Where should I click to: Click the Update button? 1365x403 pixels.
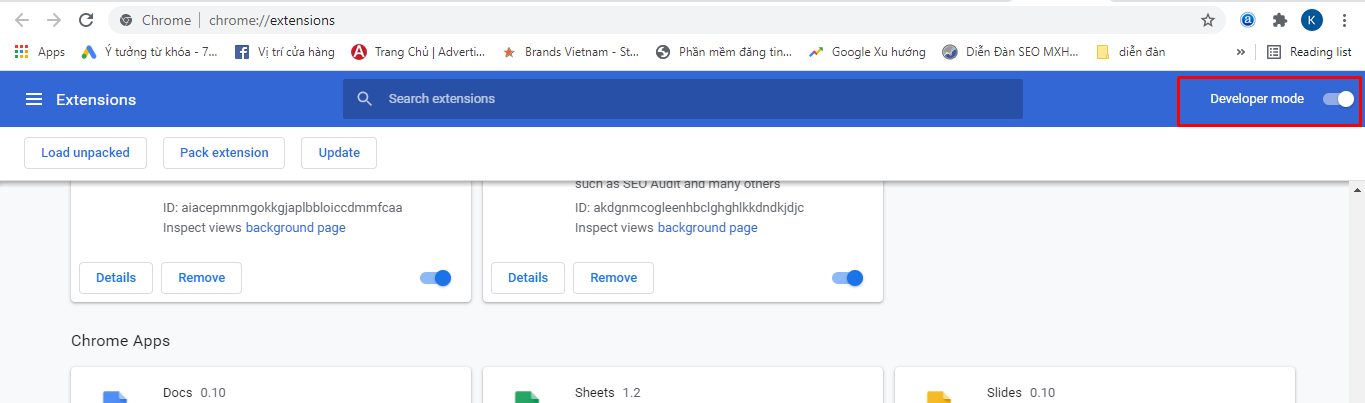click(x=339, y=153)
